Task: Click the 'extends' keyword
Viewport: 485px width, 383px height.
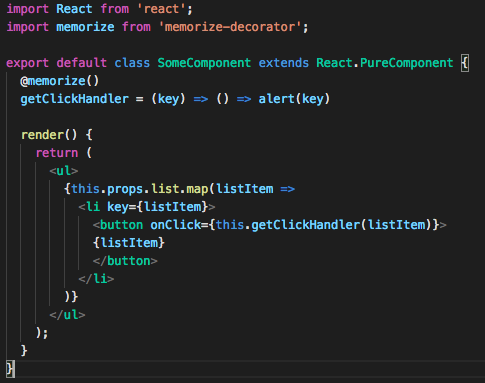Action: point(284,63)
